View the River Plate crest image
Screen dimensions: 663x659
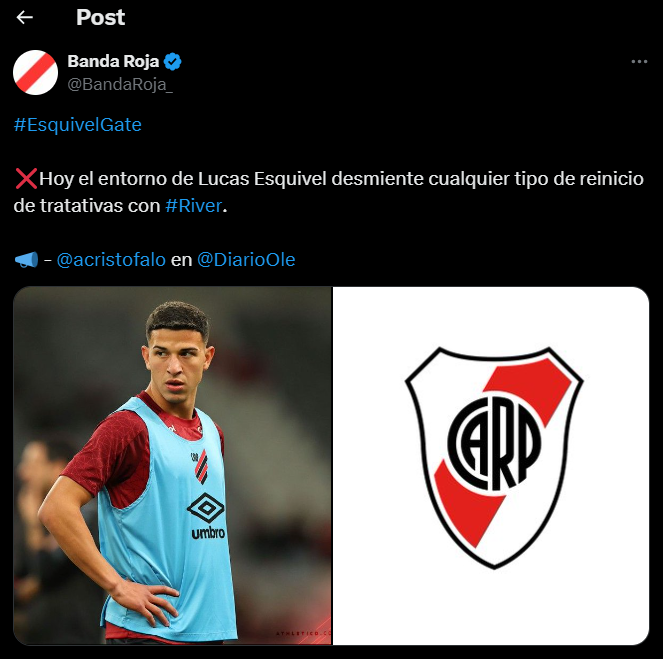tap(491, 466)
